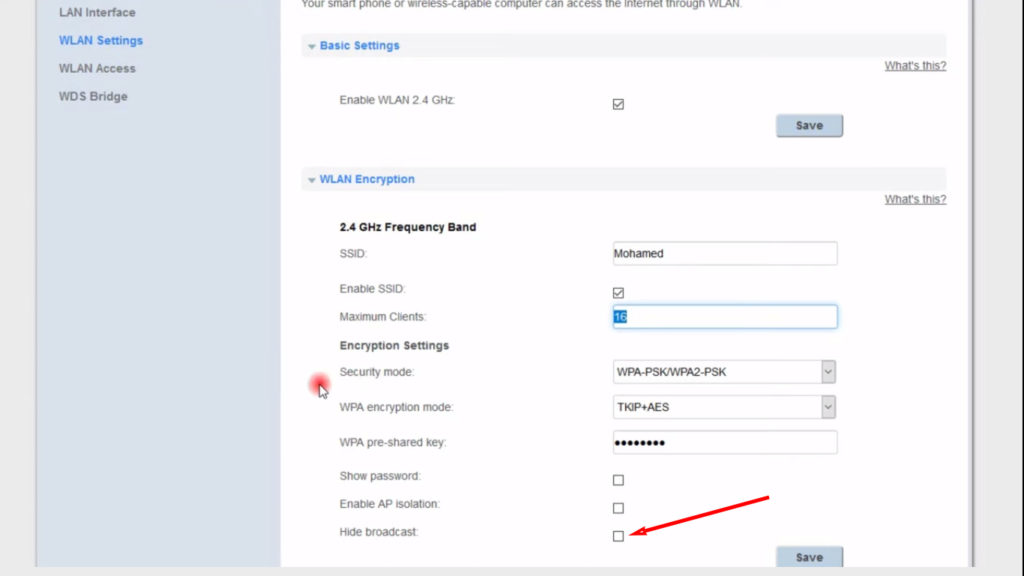Click the 2.4 GHz Frequency Band label

click(408, 227)
